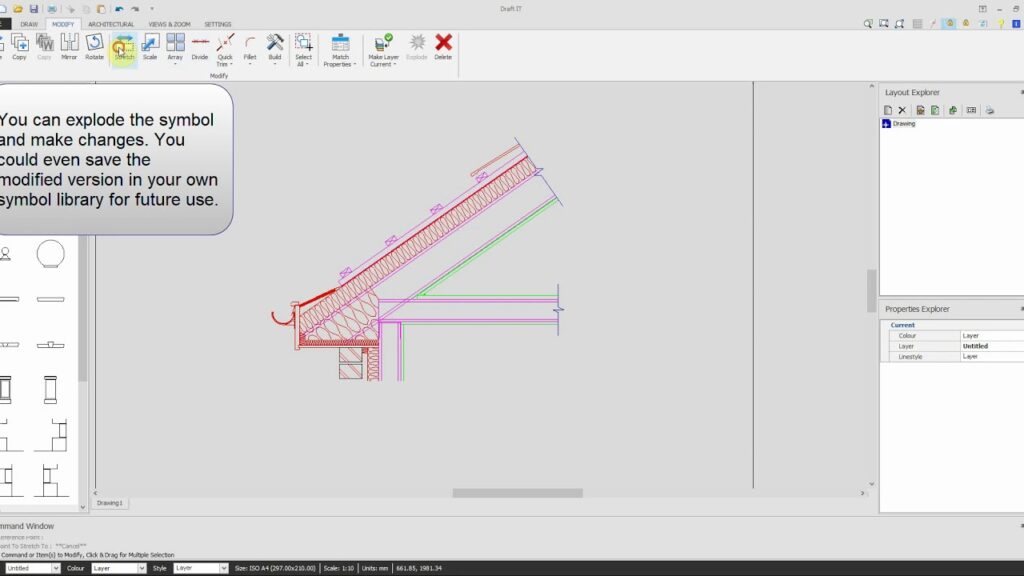
Task: Delete with the red X tool
Action: (443, 48)
